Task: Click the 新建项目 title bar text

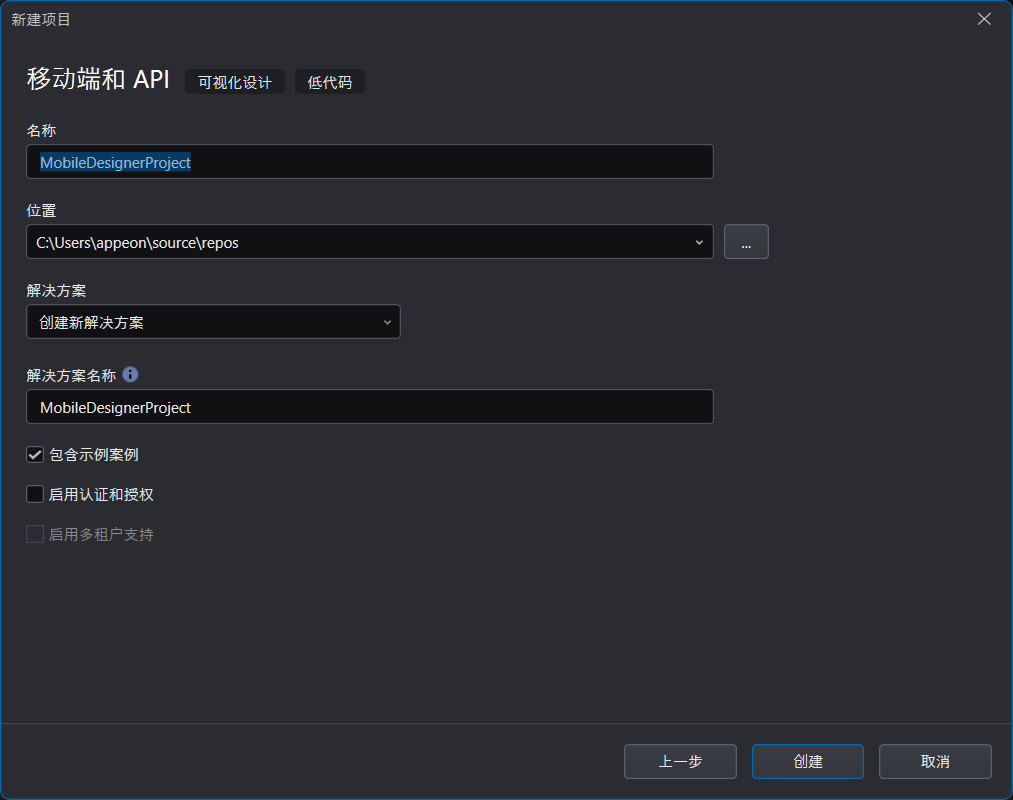Action: pos(41,19)
